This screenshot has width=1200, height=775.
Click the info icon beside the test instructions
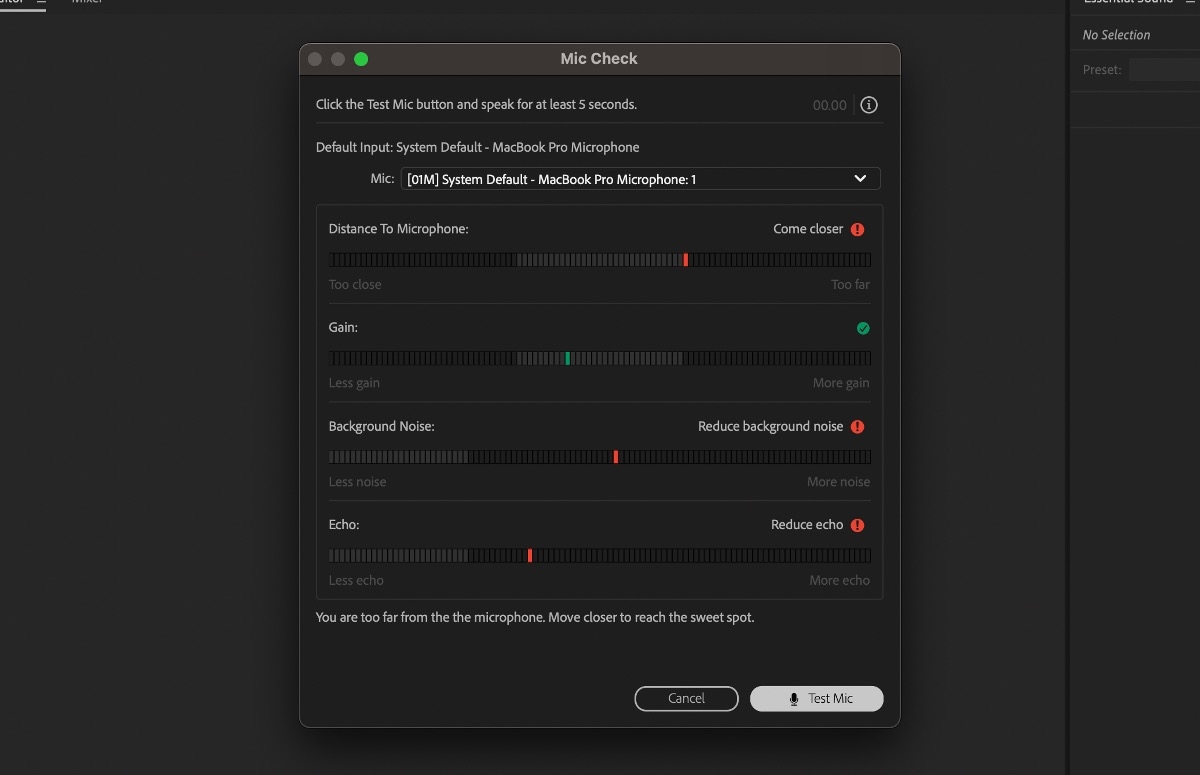point(868,104)
